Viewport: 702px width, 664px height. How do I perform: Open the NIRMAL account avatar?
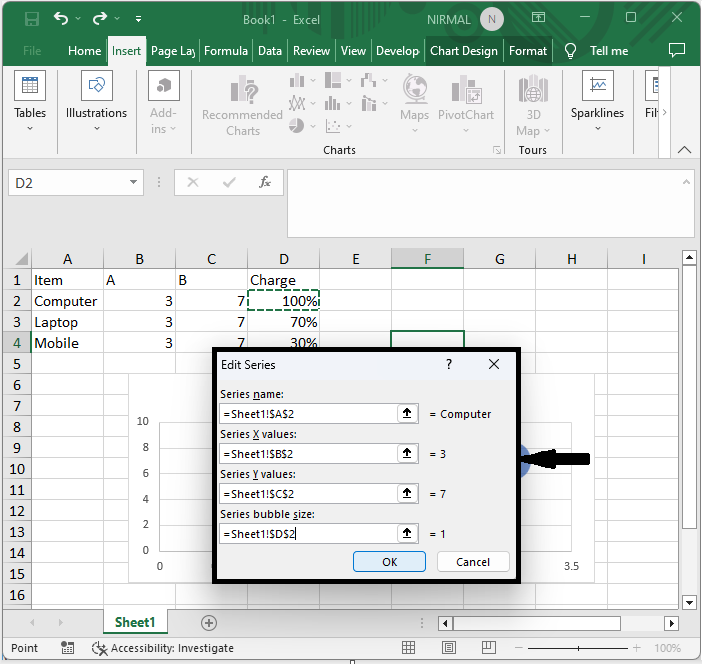(x=492, y=19)
